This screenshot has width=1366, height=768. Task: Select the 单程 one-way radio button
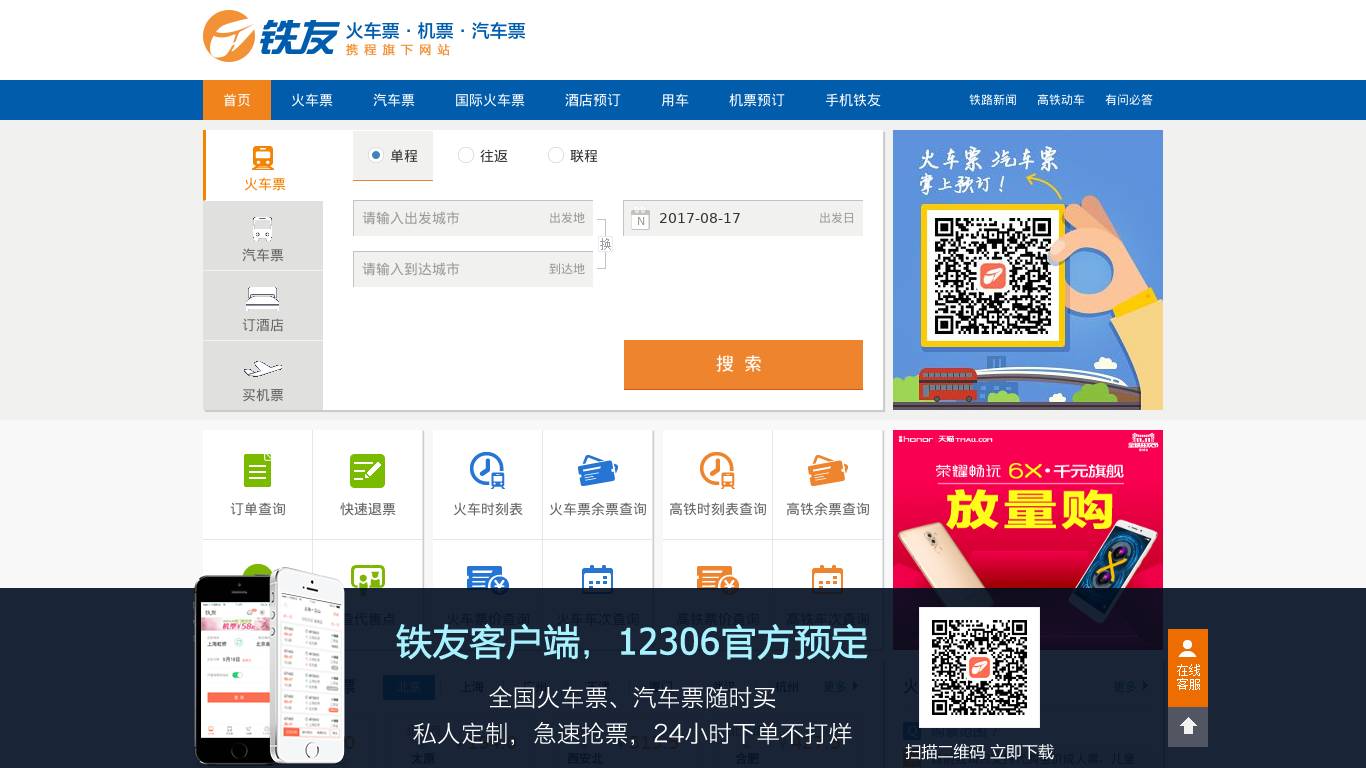376,155
